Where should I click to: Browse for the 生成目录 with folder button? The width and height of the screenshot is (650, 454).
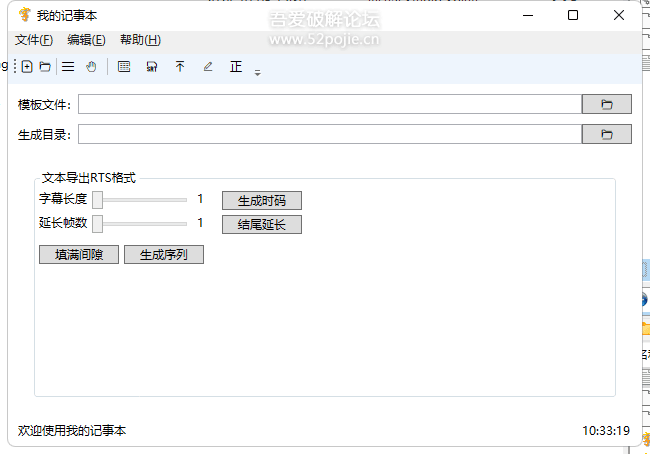pos(606,134)
